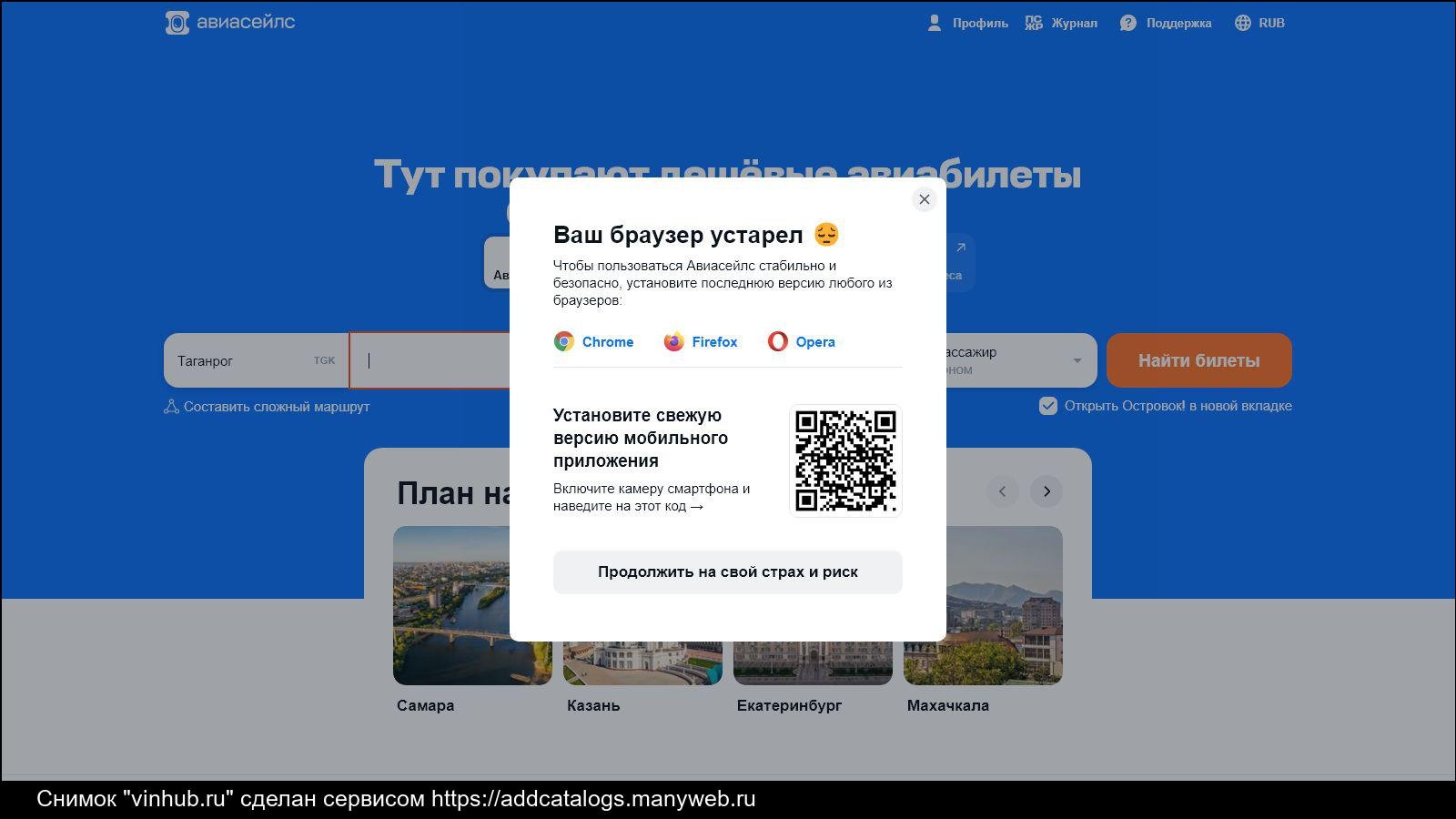The image size is (1456, 819).
Task: Close the outdated browser dialog
Action: [924, 199]
